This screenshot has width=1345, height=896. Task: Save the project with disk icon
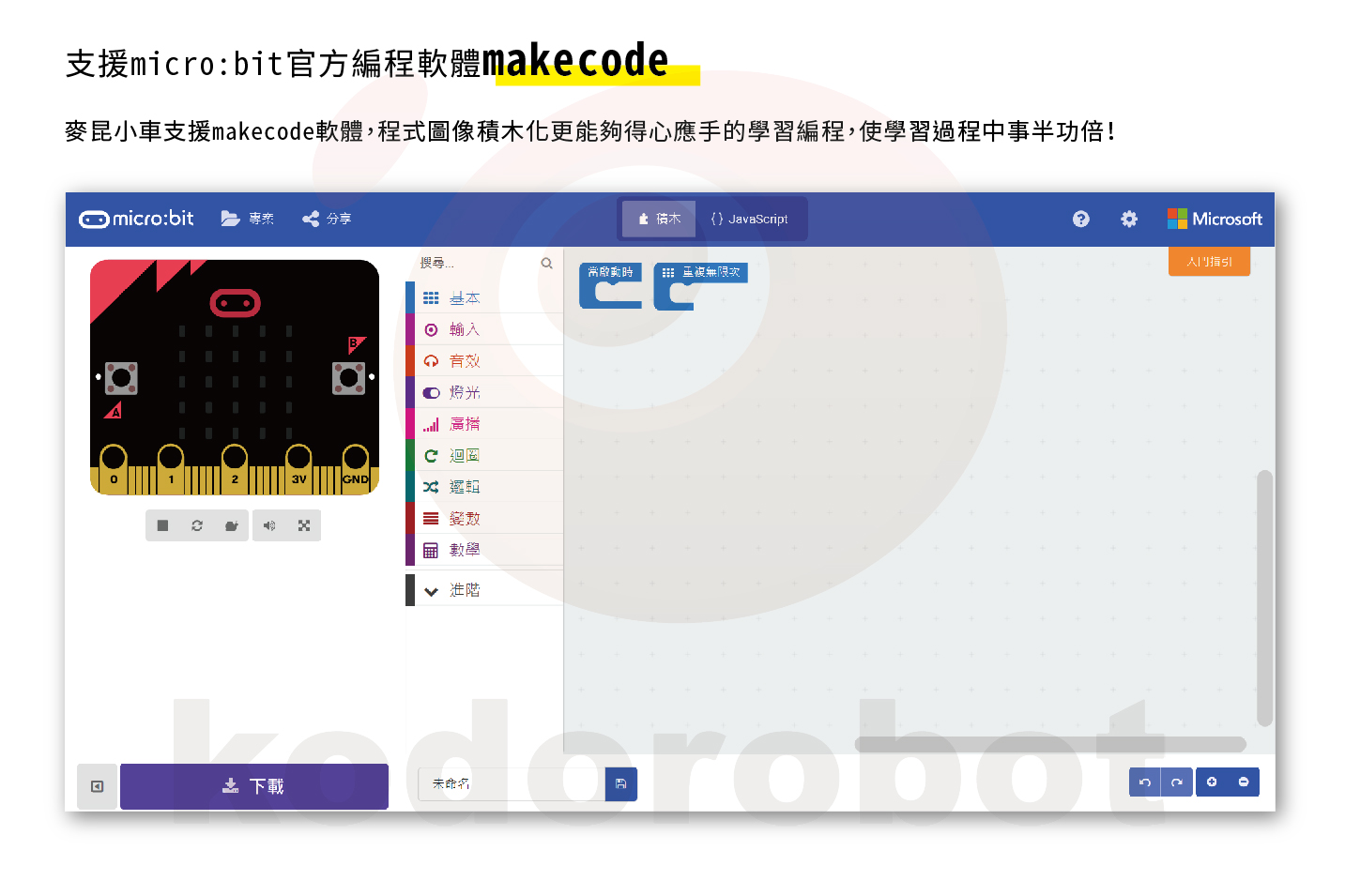621,783
